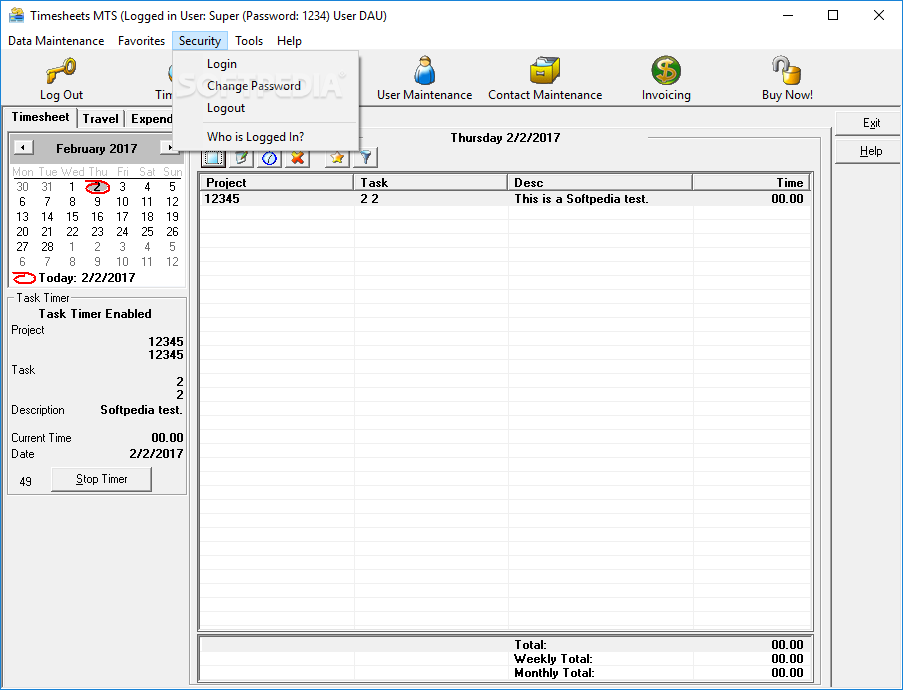The width and height of the screenshot is (903, 690).
Task: Open the Favorites menu
Action: pyautogui.click(x=141, y=41)
